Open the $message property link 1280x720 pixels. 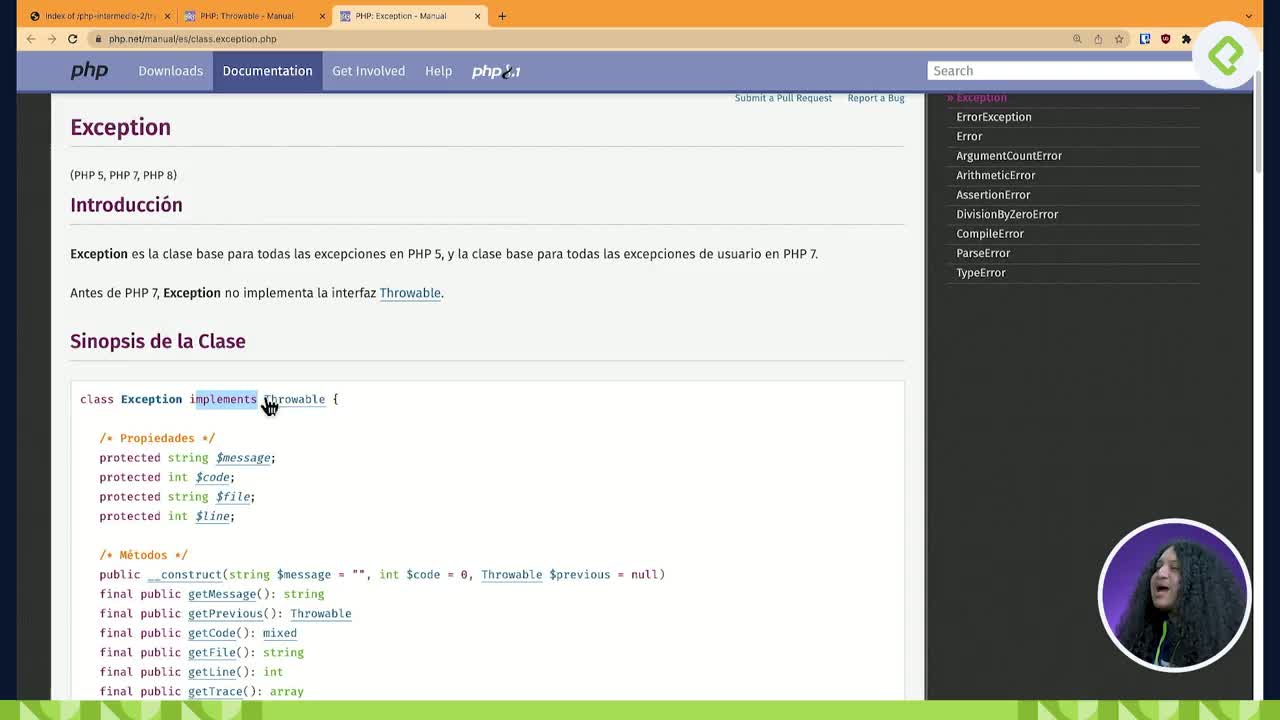243,458
